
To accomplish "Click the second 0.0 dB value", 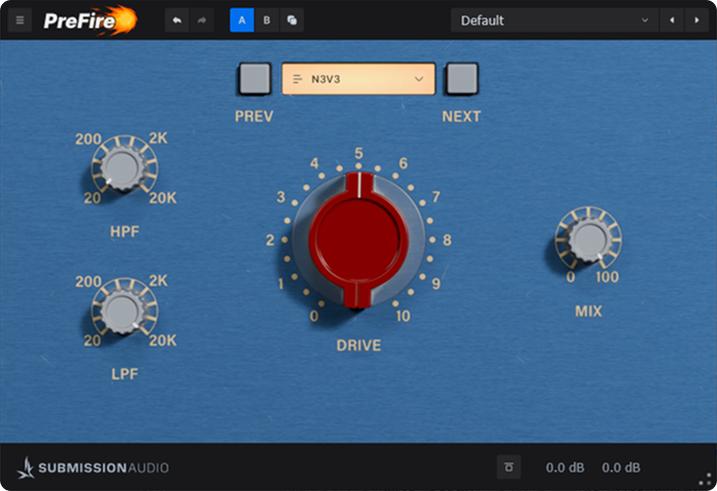I will pos(621,468).
